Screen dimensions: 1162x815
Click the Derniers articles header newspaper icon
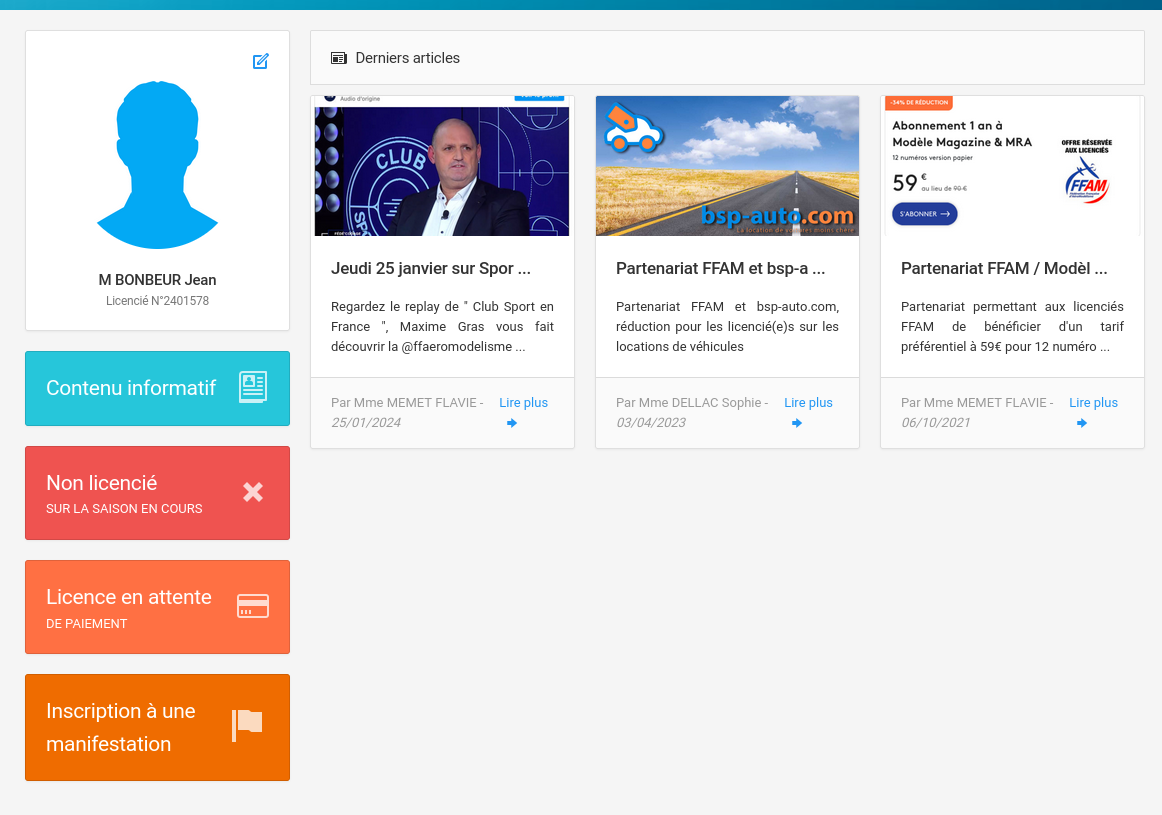339,58
